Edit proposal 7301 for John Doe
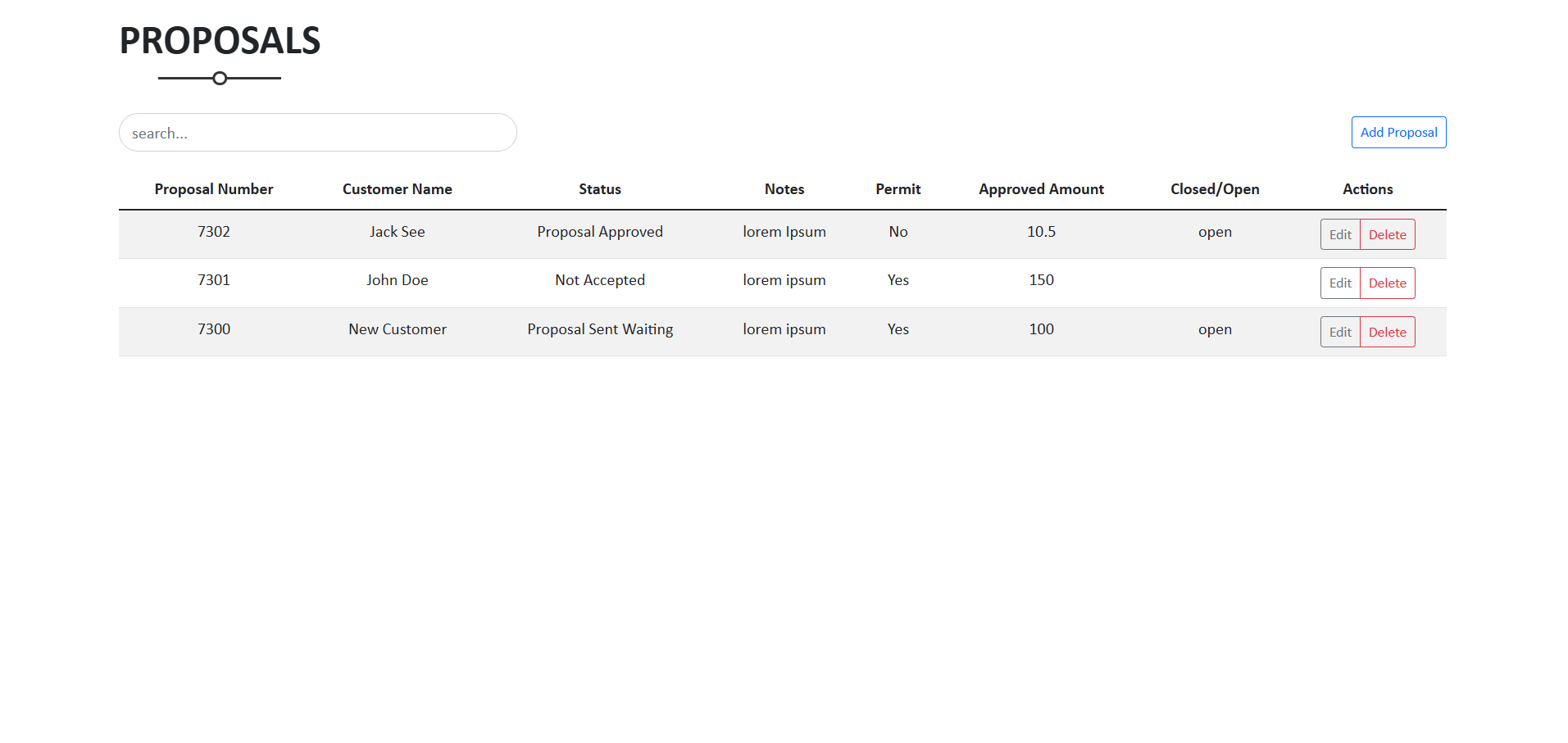The height and width of the screenshot is (743, 1568). (1340, 283)
